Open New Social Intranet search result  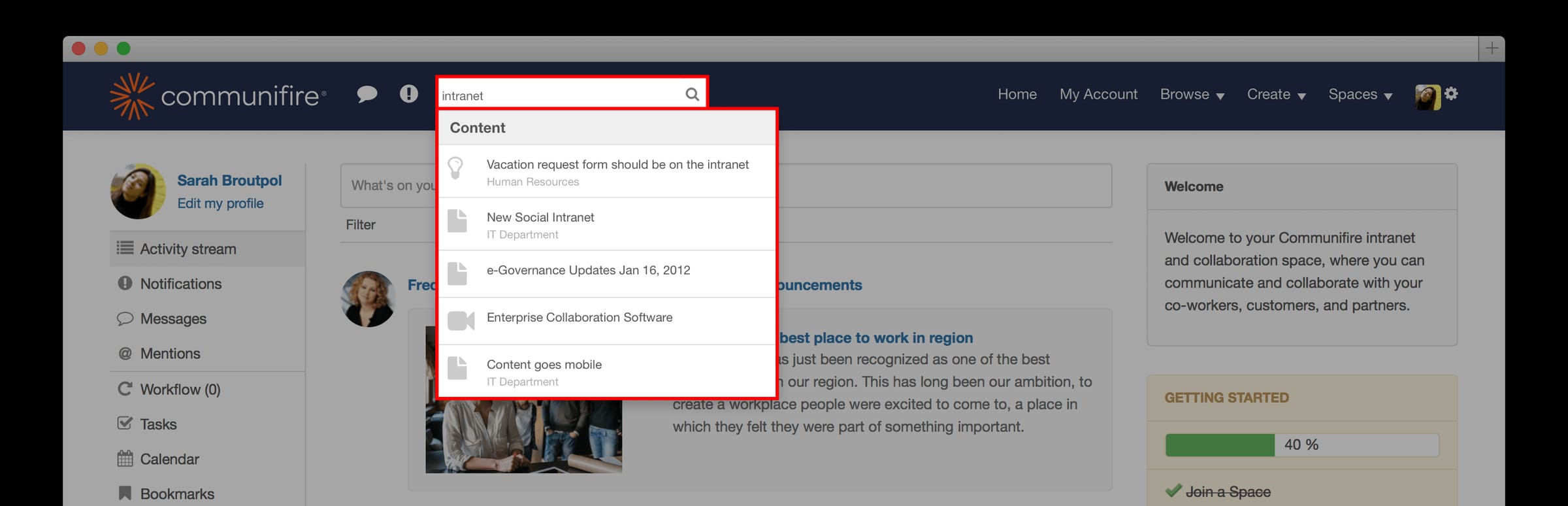pyautogui.click(x=606, y=224)
